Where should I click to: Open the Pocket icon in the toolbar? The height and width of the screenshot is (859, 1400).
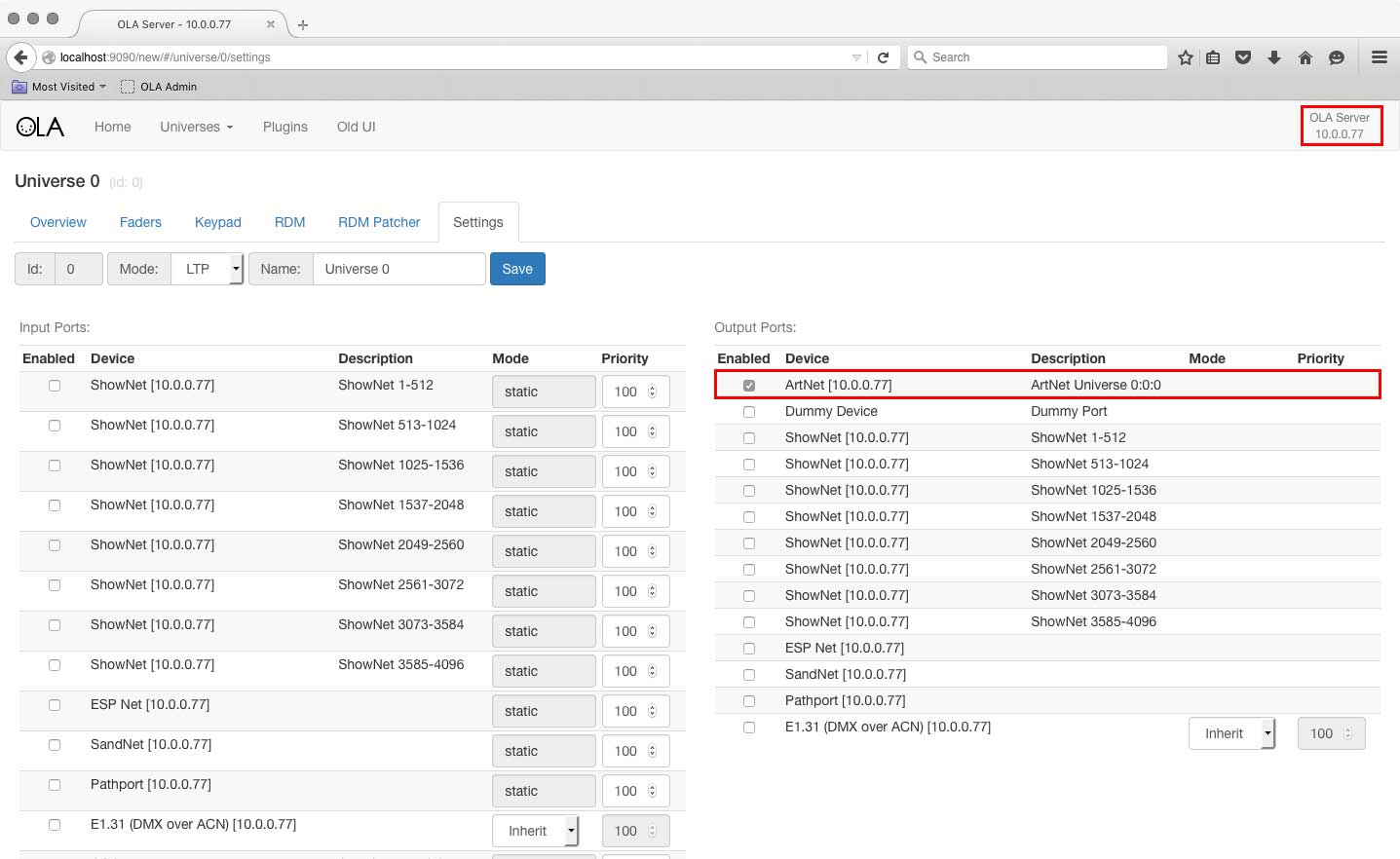[x=1242, y=57]
